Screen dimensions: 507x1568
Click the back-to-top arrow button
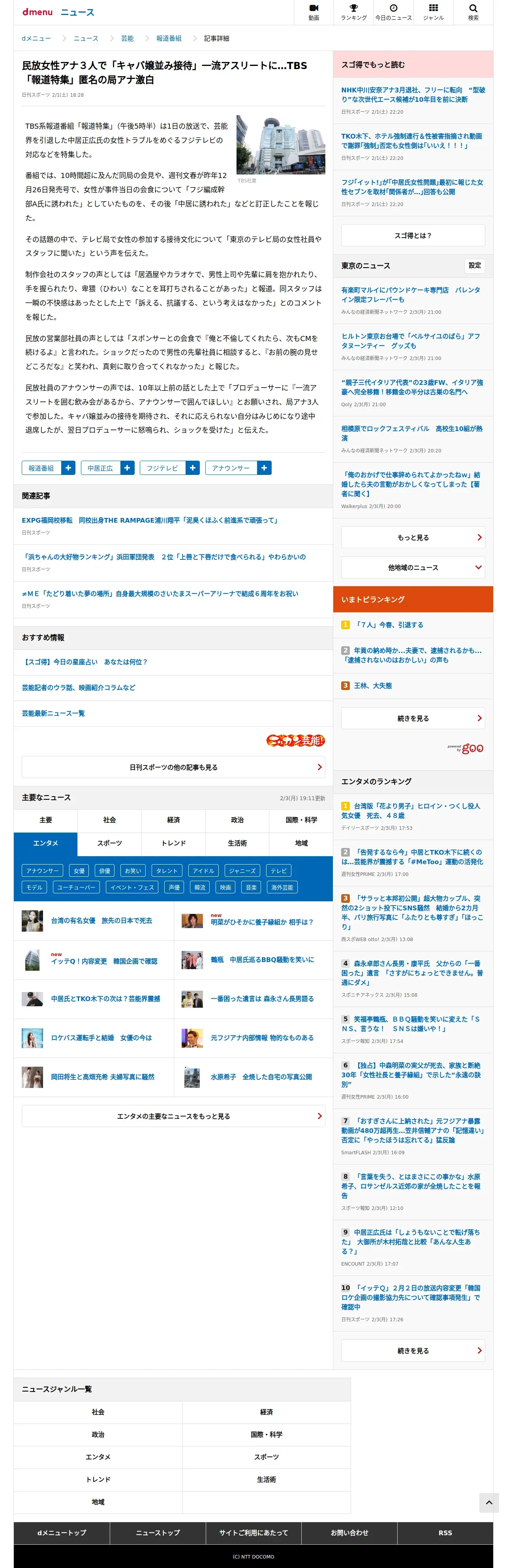(x=489, y=1502)
